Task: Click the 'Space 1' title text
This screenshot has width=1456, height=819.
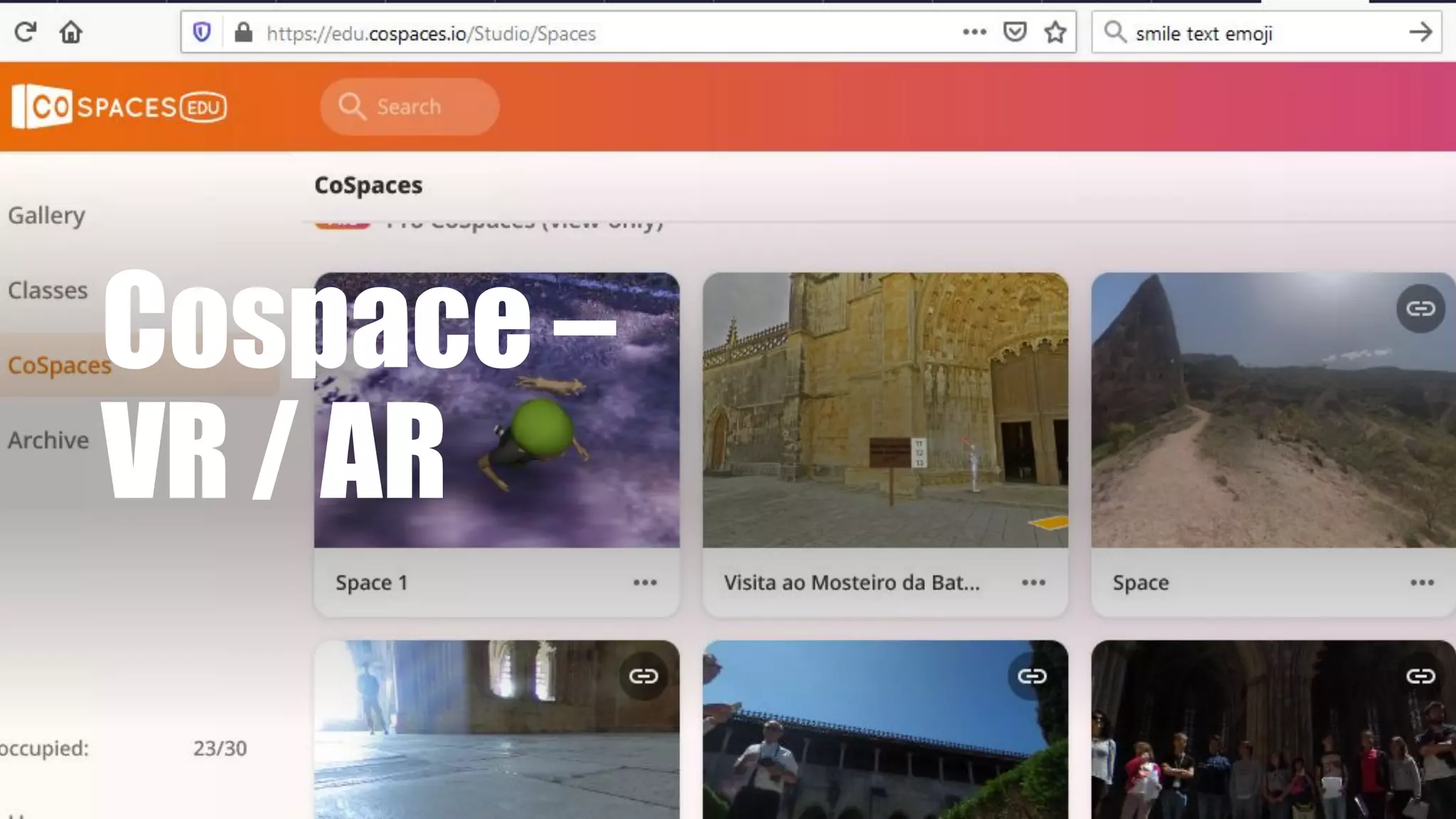Action: pos(372,583)
